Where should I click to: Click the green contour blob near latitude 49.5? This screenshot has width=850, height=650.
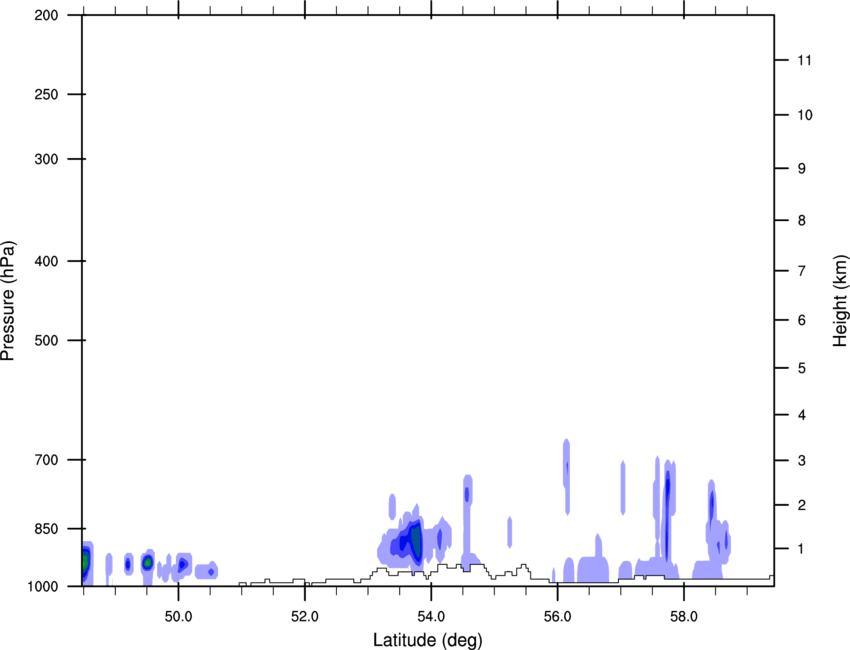tap(147, 563)
